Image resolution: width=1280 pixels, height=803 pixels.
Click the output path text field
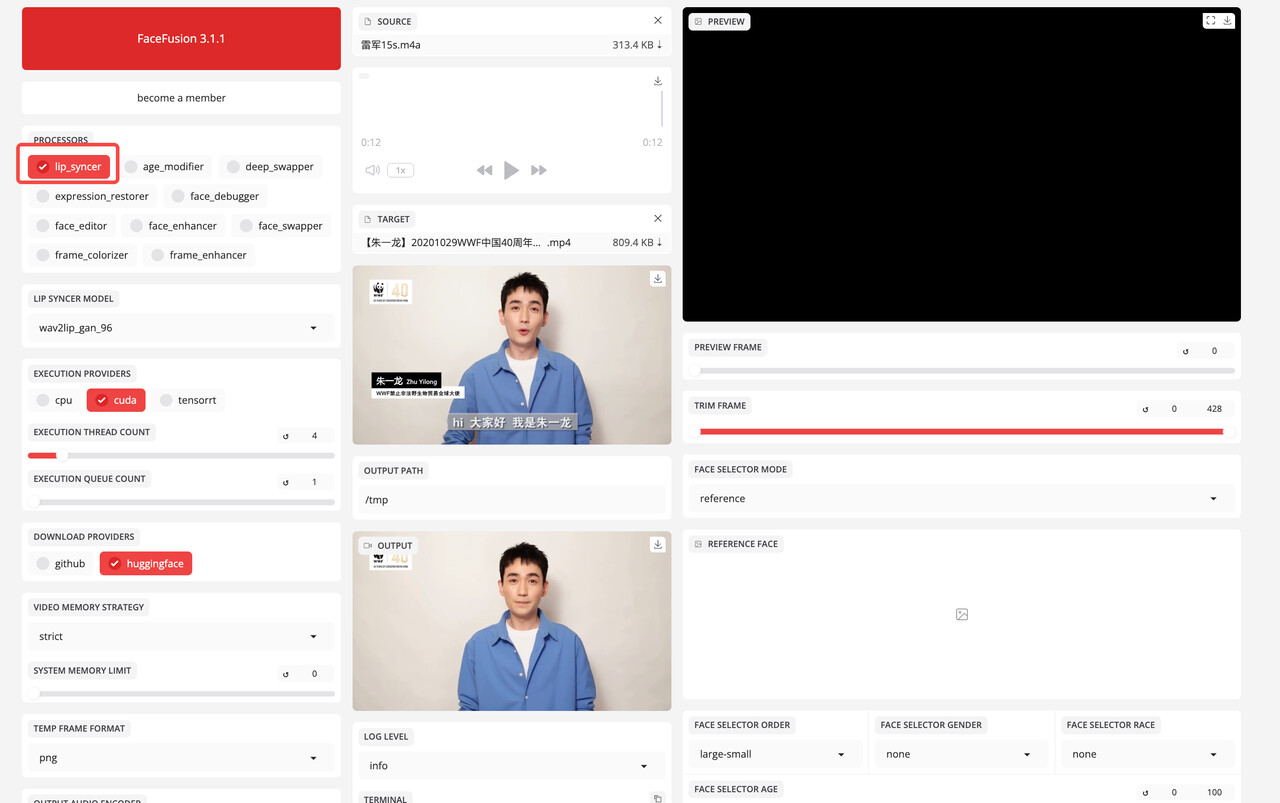coord(511,500)
